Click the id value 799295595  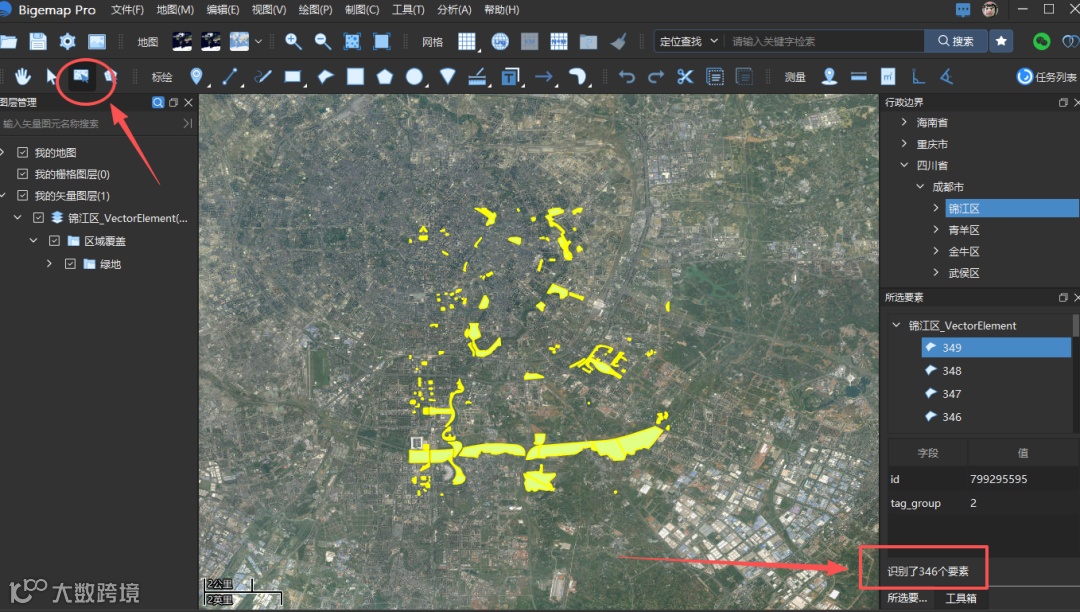(998, 478)
